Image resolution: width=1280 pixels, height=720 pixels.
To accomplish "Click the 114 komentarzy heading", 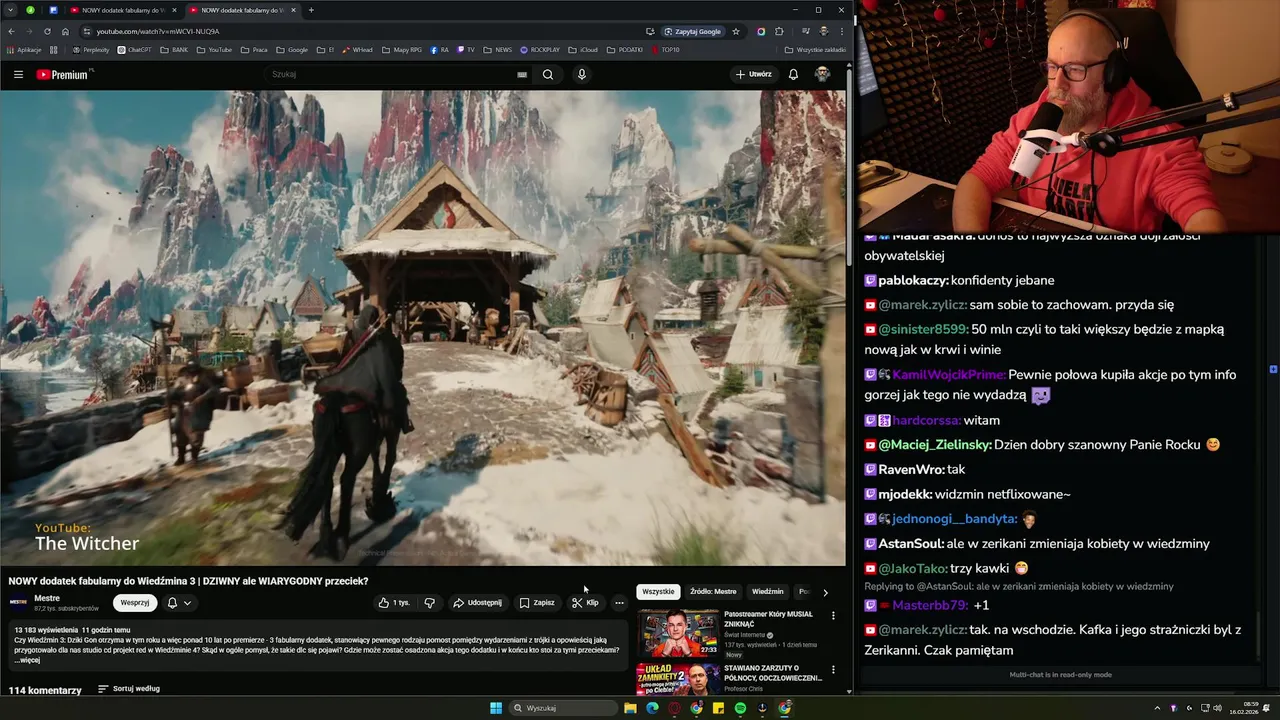I will 45,690.
